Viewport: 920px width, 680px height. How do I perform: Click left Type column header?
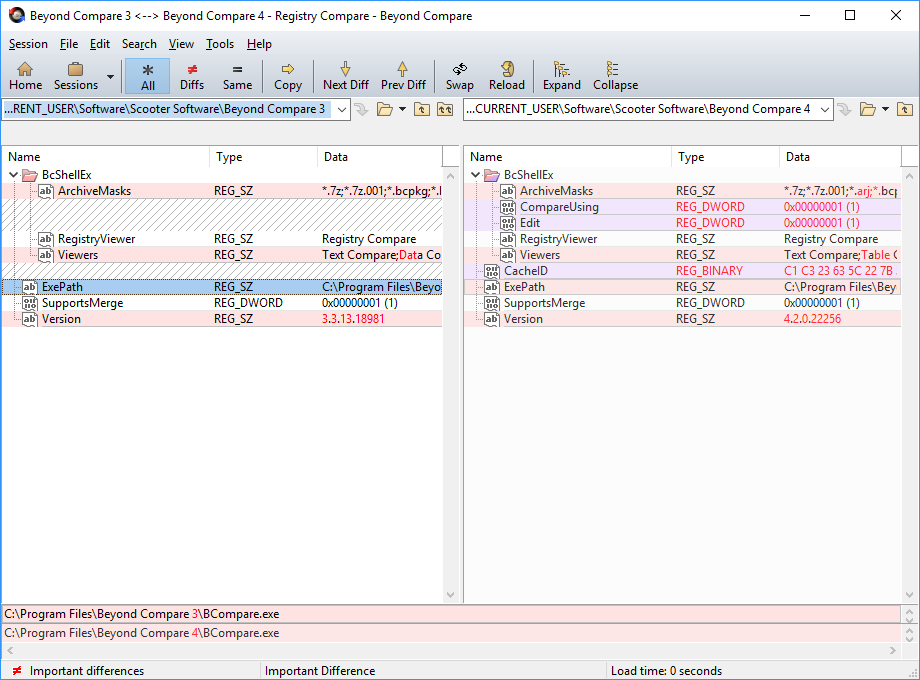263,157
